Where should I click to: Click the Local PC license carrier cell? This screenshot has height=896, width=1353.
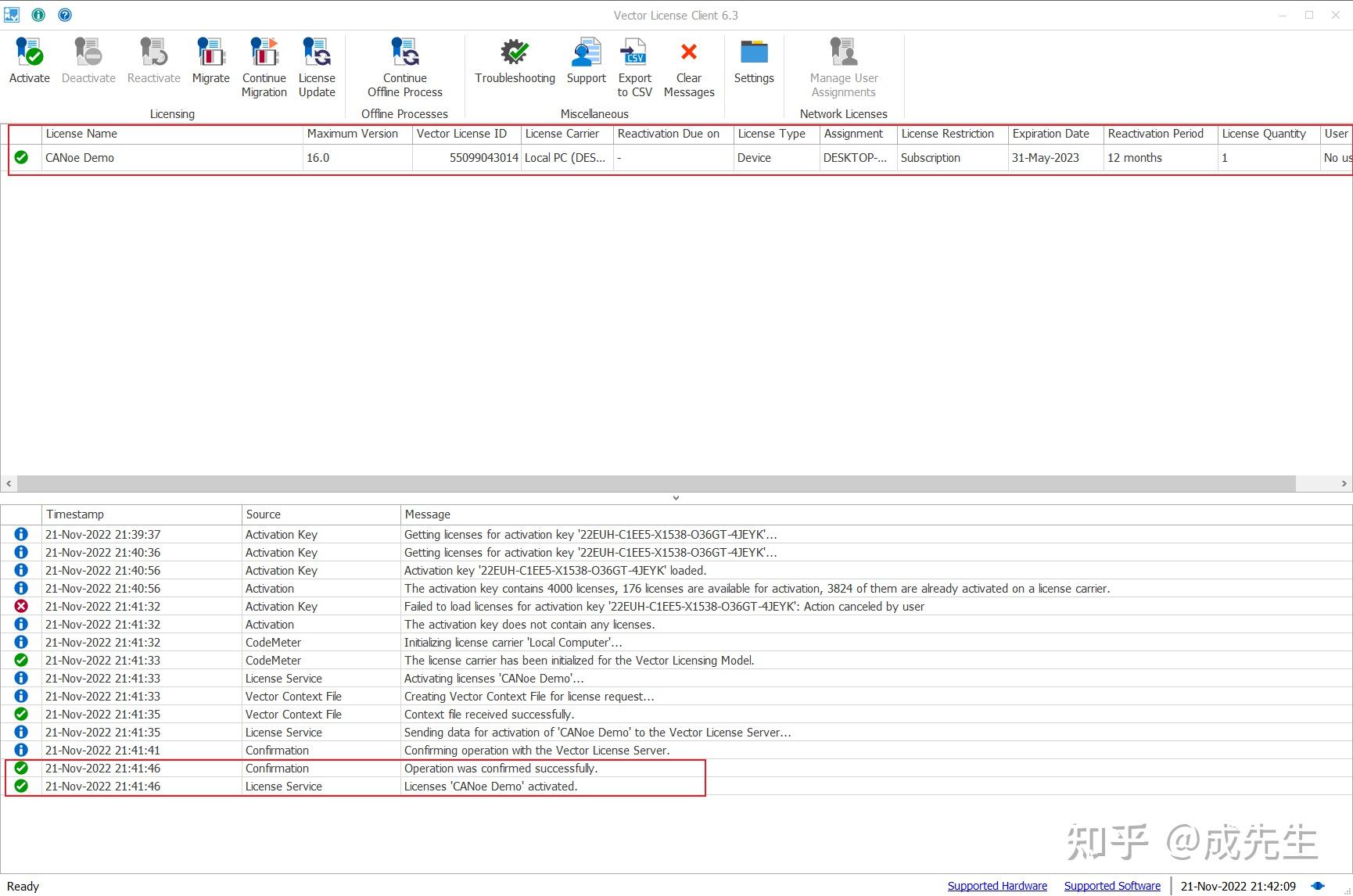click(567, 157)
